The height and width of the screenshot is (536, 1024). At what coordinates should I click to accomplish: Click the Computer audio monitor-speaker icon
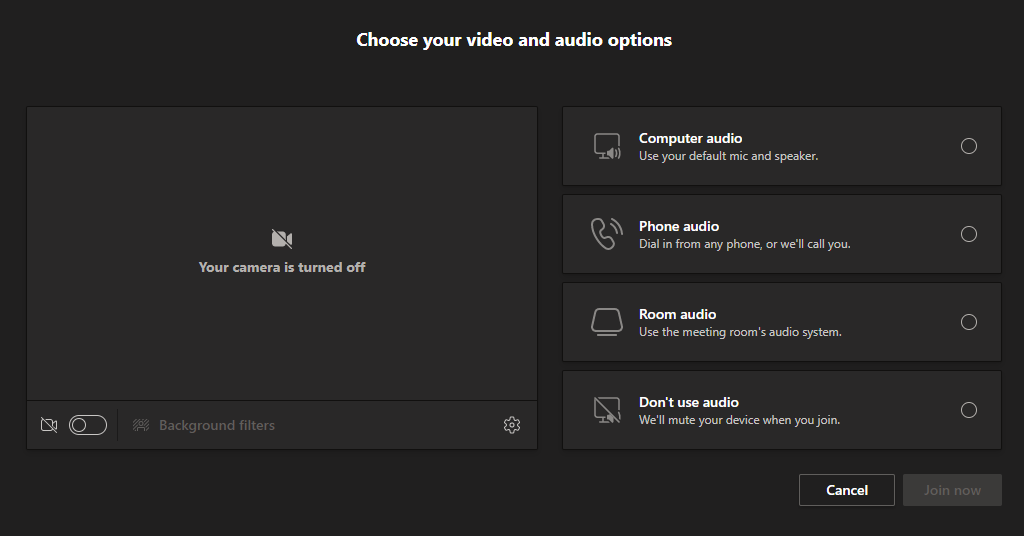coord(607,146)
